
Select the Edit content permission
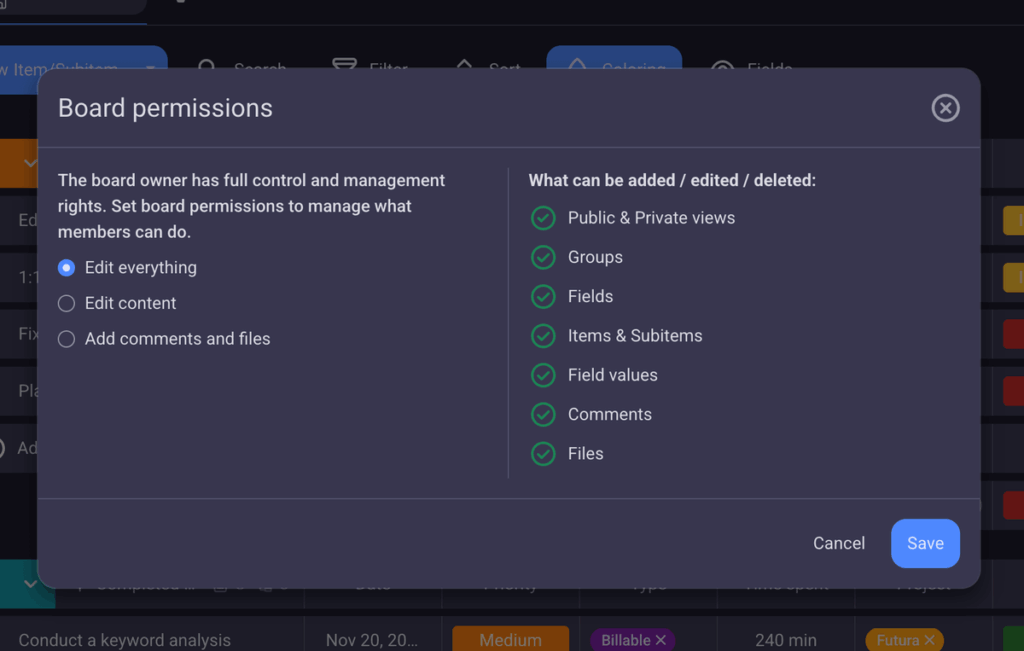pyautogui.click(x=66, y=303)
